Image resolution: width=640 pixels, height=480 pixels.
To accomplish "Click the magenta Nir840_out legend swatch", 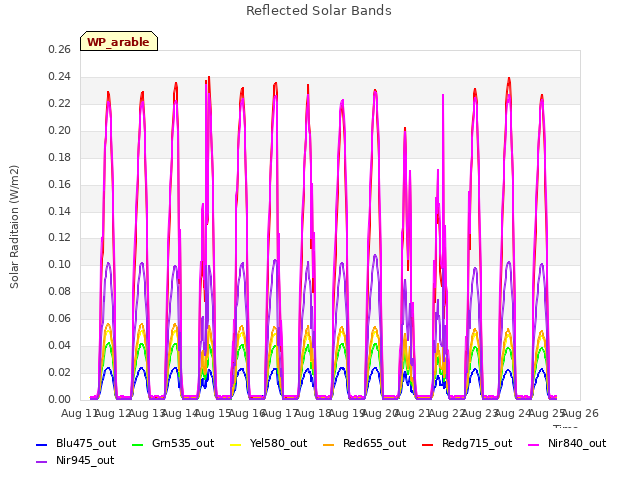I will tap(533, 444).
